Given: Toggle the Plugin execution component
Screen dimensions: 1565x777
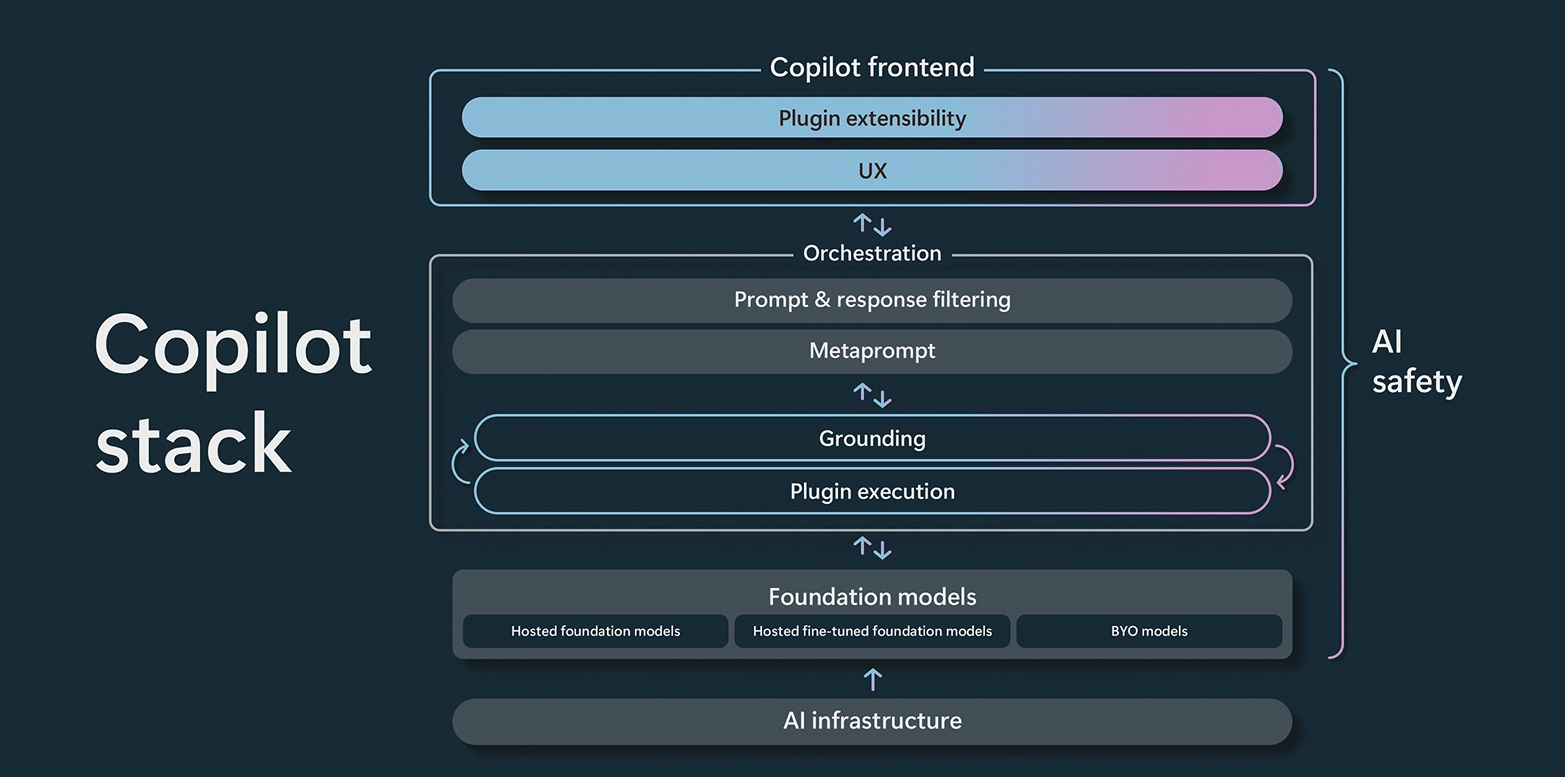Looking at the screenshot, I should 871,491.
